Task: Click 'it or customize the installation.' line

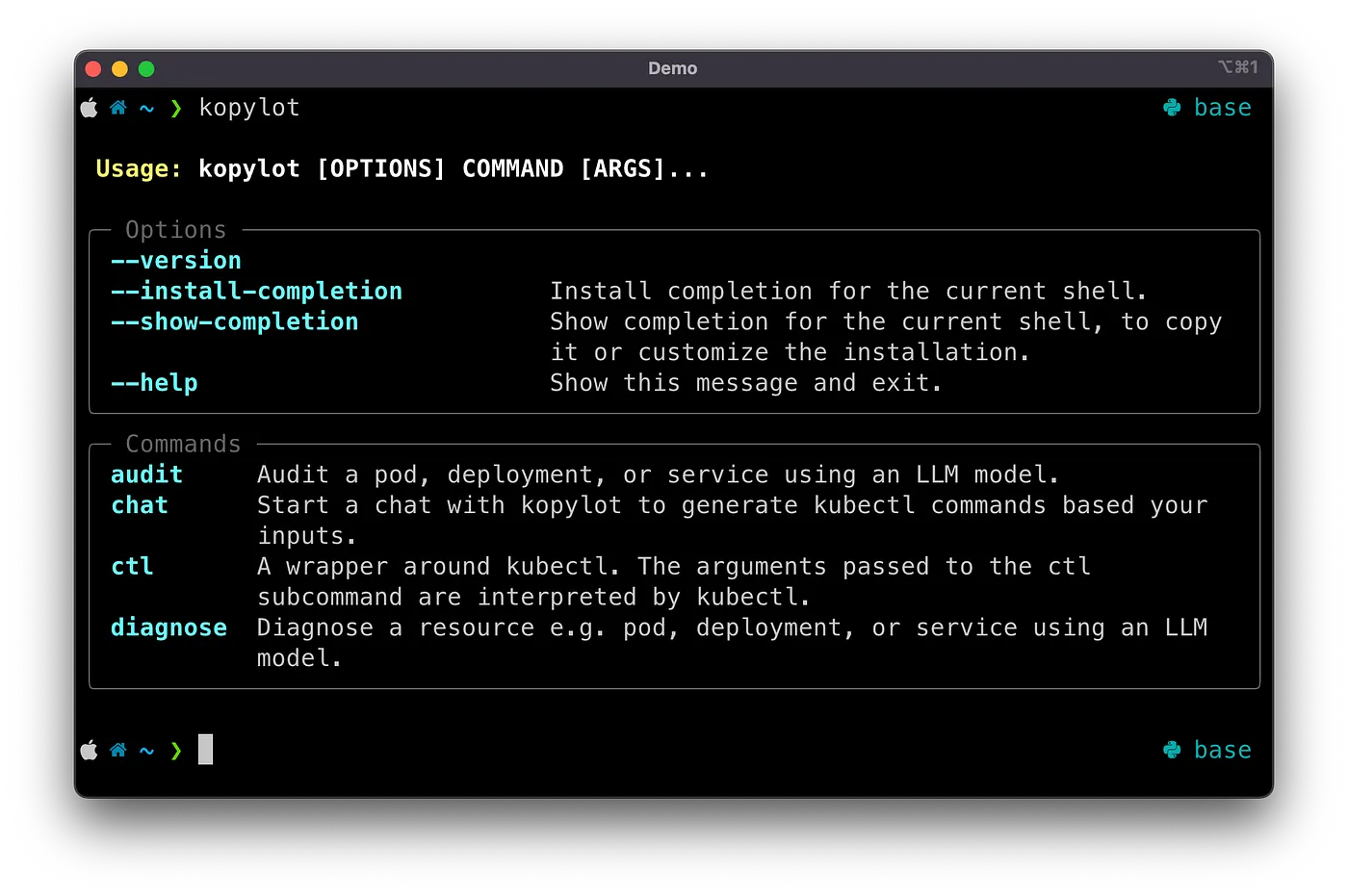Action: click(791, 352)
